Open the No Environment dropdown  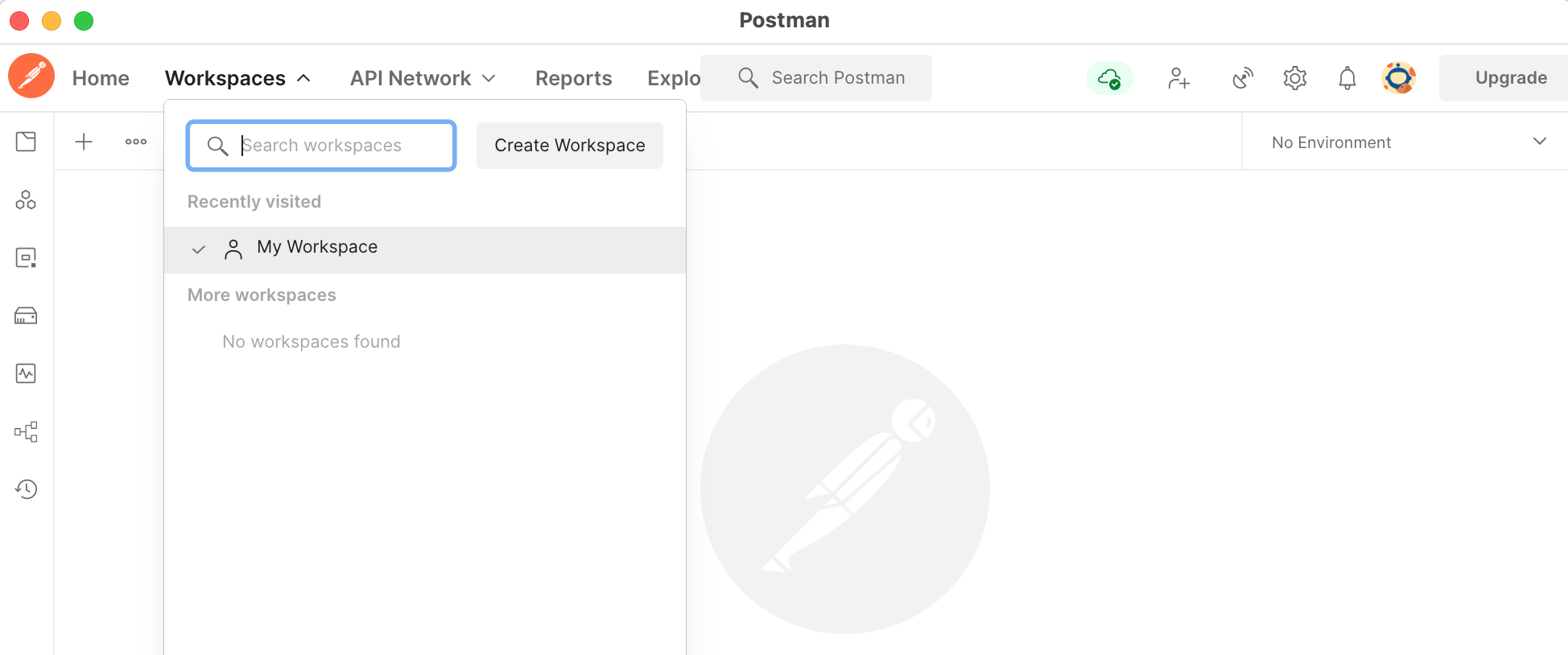pyautogui.click(x=1405, y=142)
